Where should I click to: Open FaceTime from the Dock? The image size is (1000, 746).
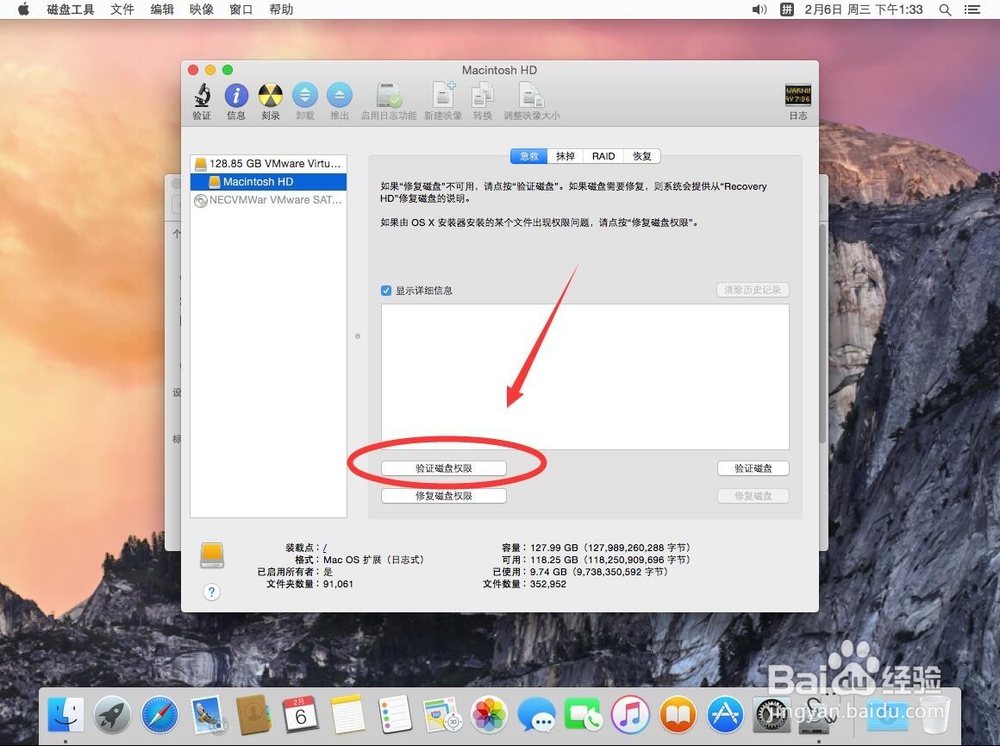(x=583, y=714)
